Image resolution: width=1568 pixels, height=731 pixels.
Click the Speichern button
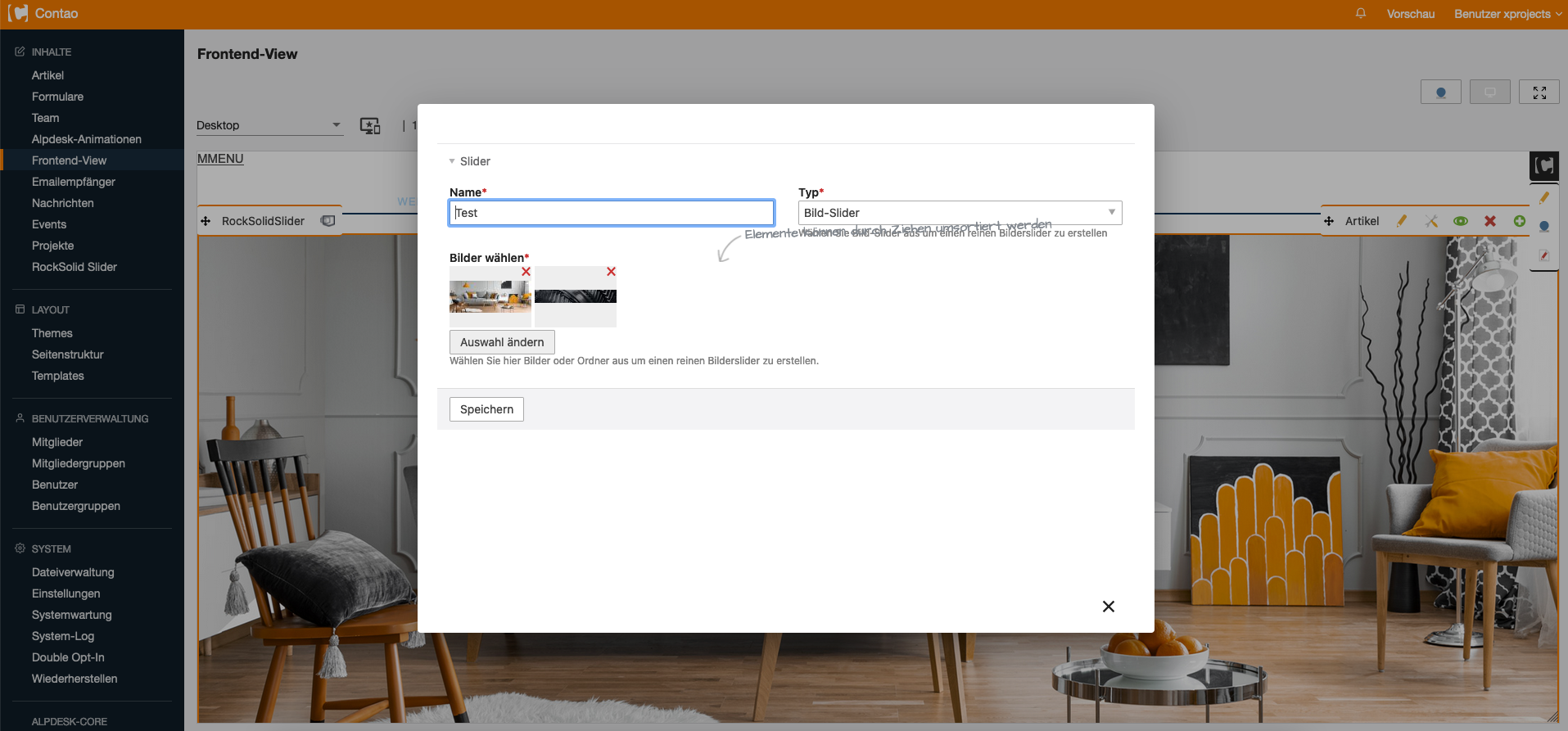tap(486, 409)
